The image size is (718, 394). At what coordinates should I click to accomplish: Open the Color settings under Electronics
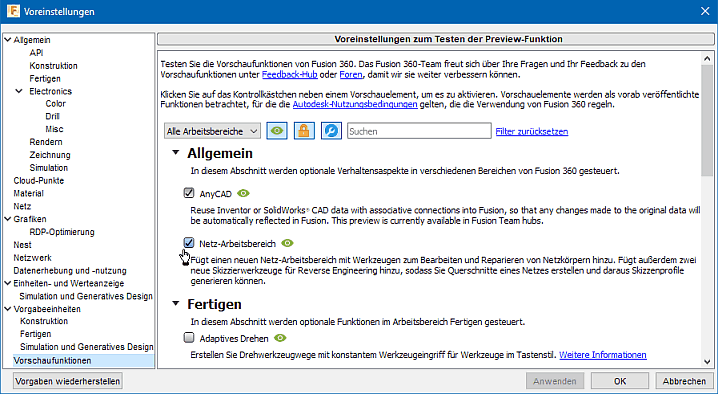click(55, 104)
